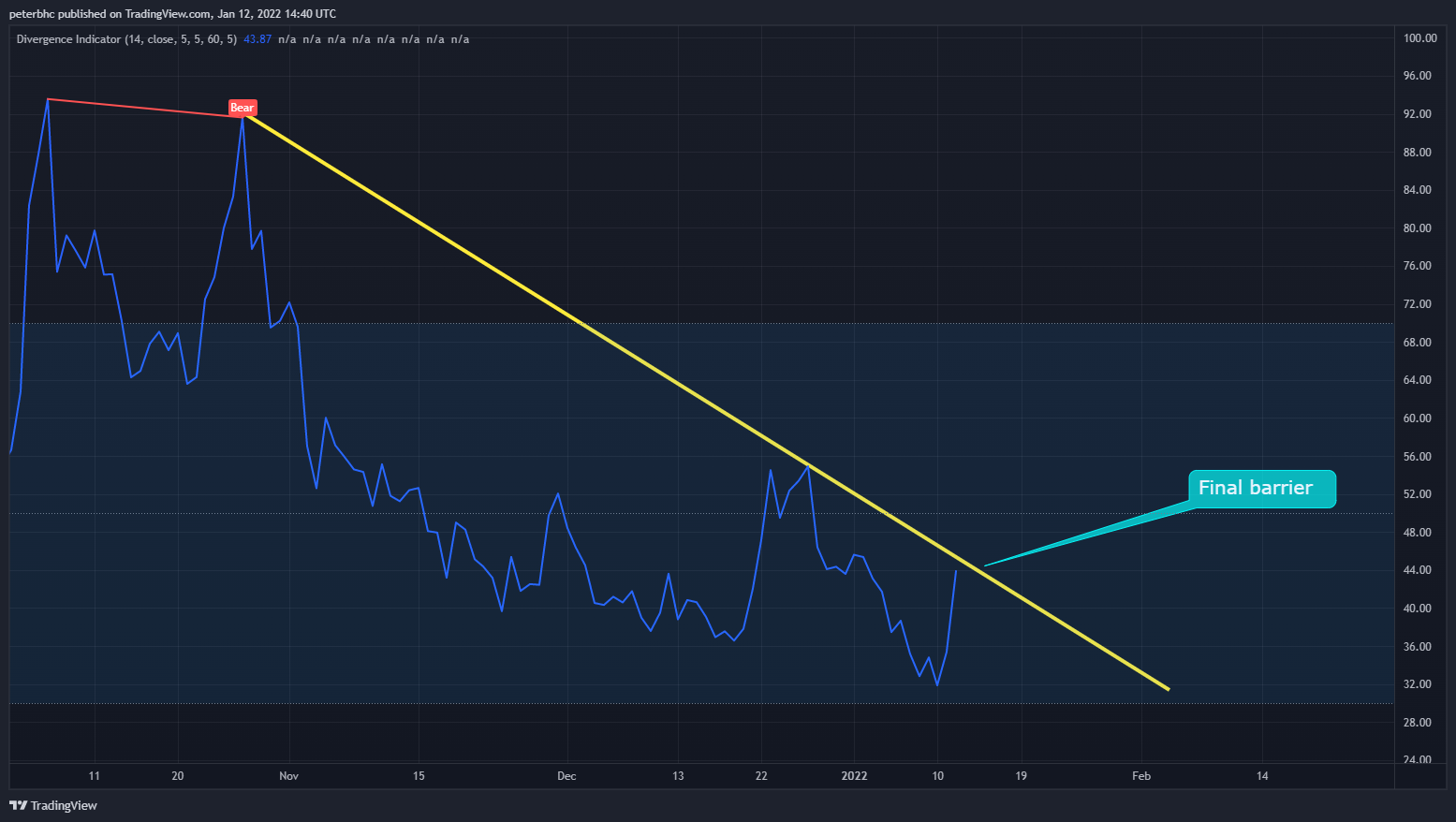Click the 20 date axis label

tap(178, 776)
